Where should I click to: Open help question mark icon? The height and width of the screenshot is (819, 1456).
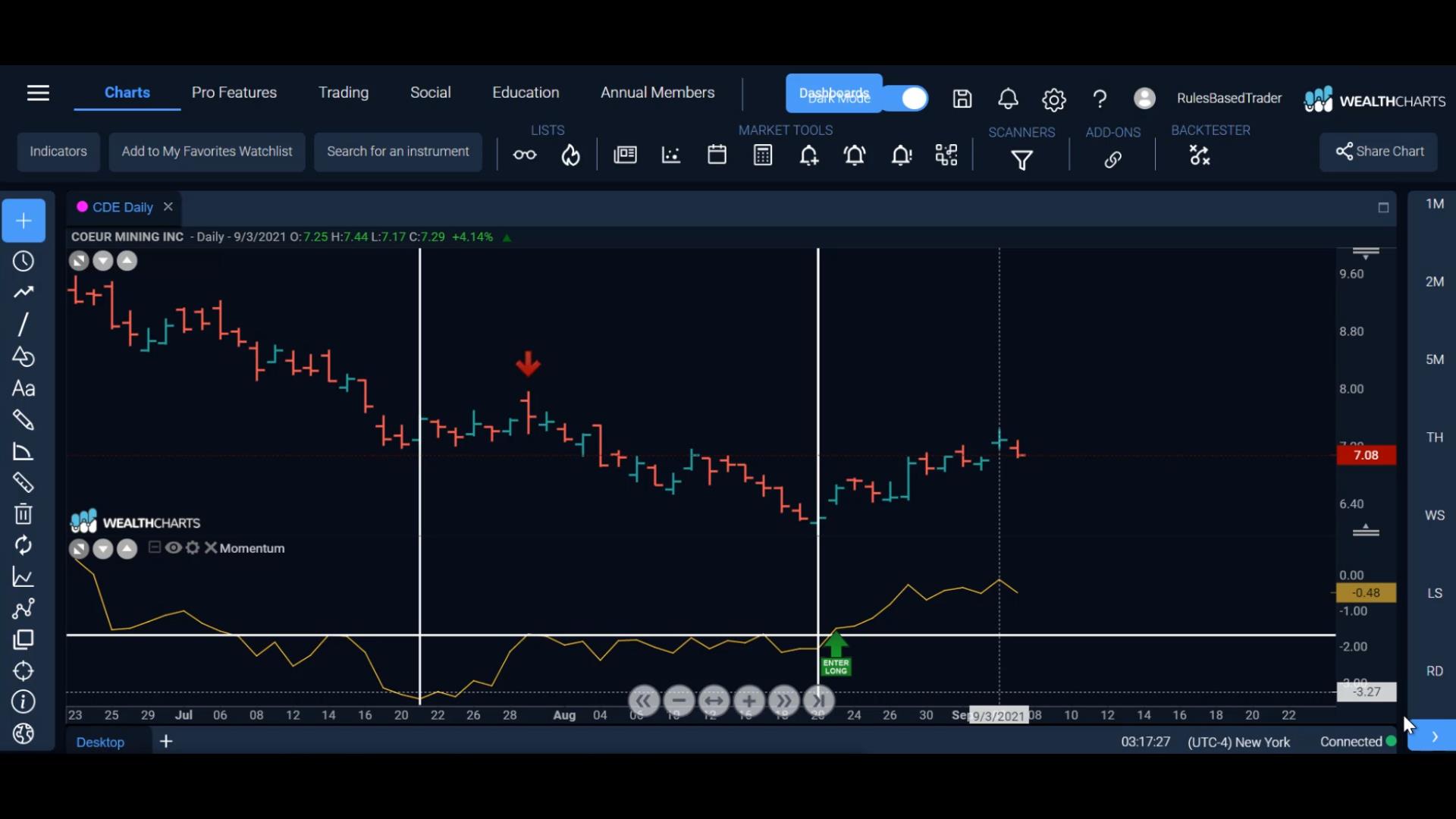click(x=1100, y=99)
